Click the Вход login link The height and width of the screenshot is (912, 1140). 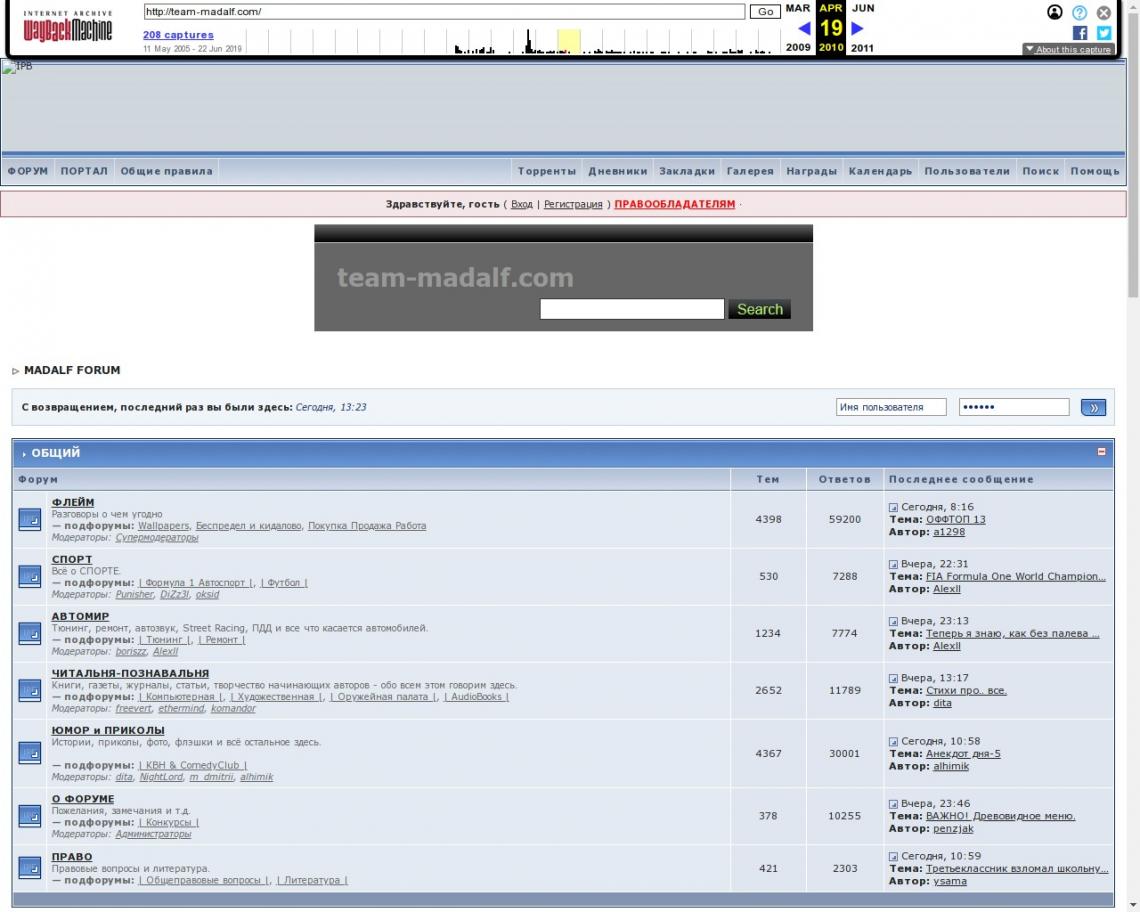pyautogui.click(x=521, y=204)
